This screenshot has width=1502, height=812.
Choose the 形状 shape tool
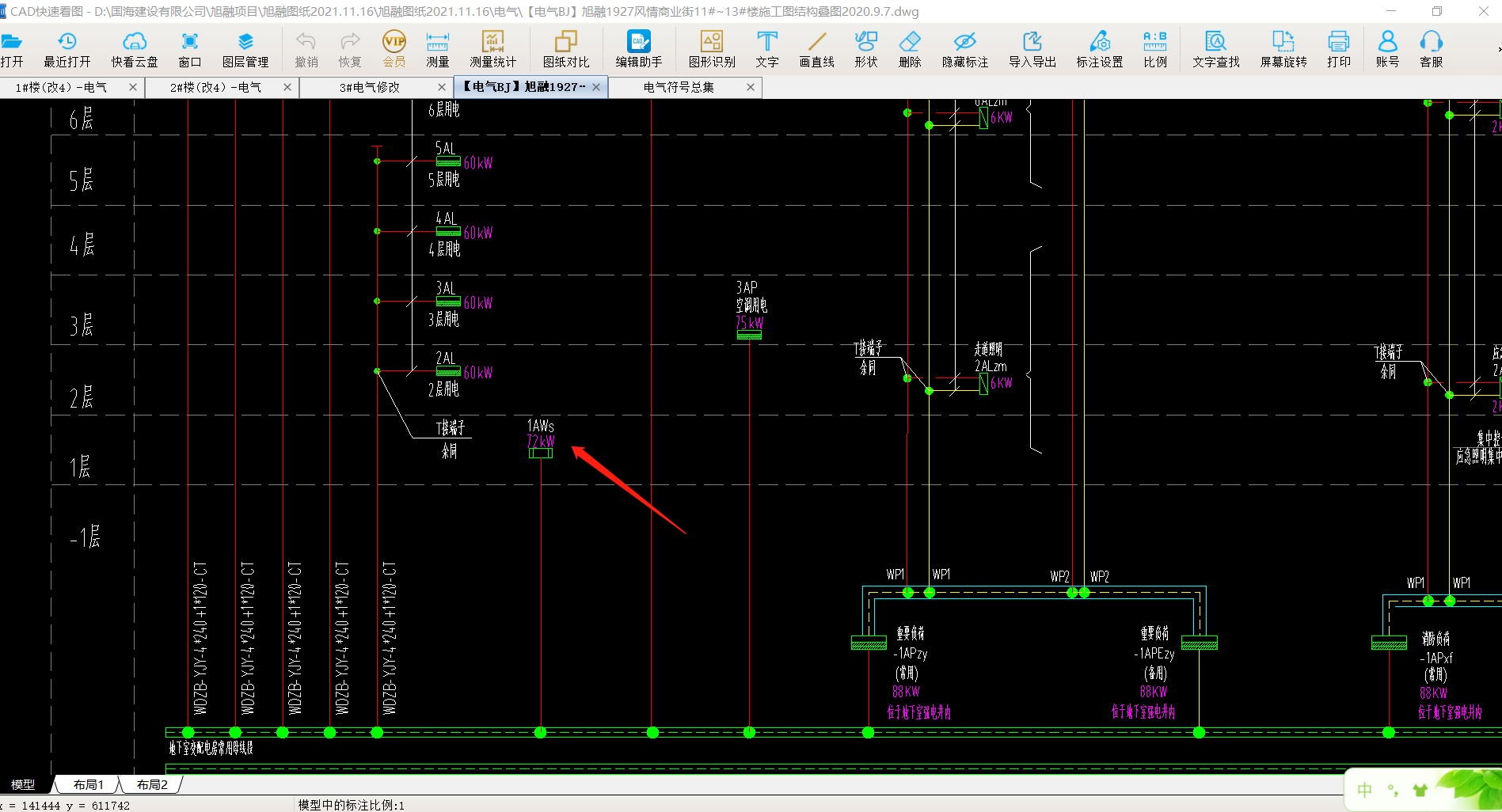(x=866, y=50)
